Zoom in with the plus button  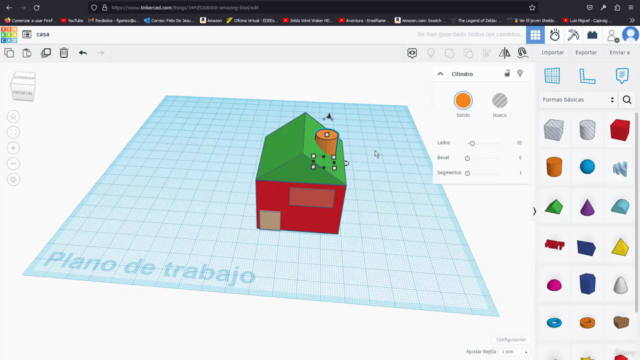tap(13, 148)
